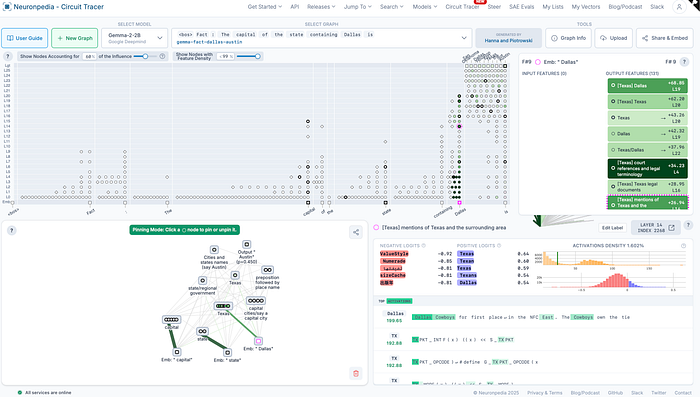Select the Emb " state" subgraph node
This screenshot has width=700, height=397.
(227, 353)
